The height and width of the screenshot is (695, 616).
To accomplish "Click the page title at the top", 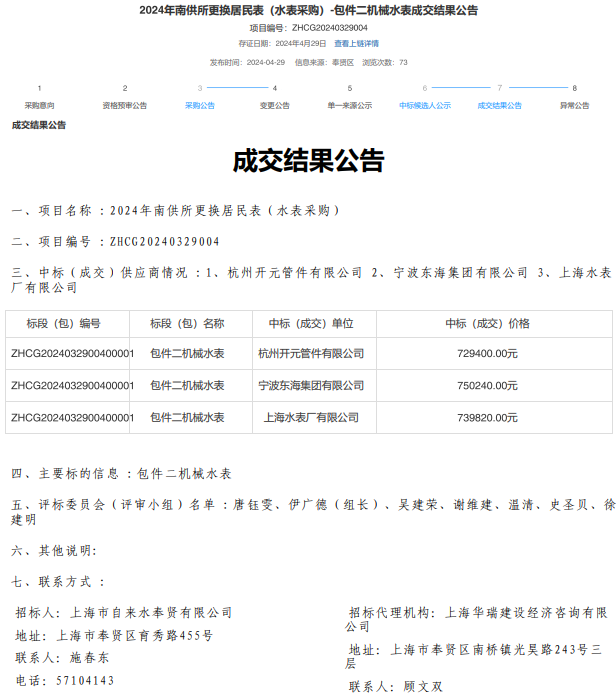I will tap(308, 10).
